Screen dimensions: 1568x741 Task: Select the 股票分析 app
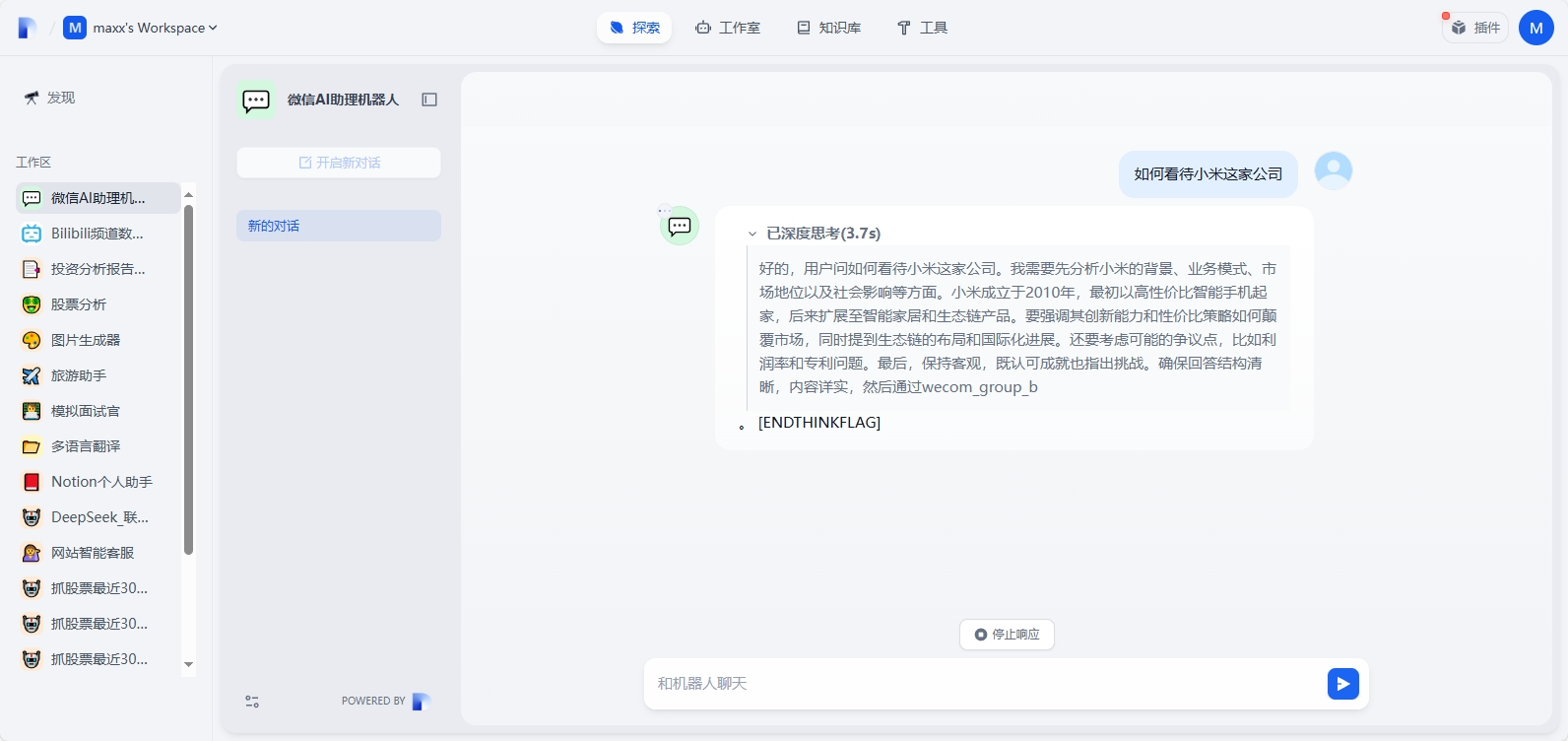[98, 304]
